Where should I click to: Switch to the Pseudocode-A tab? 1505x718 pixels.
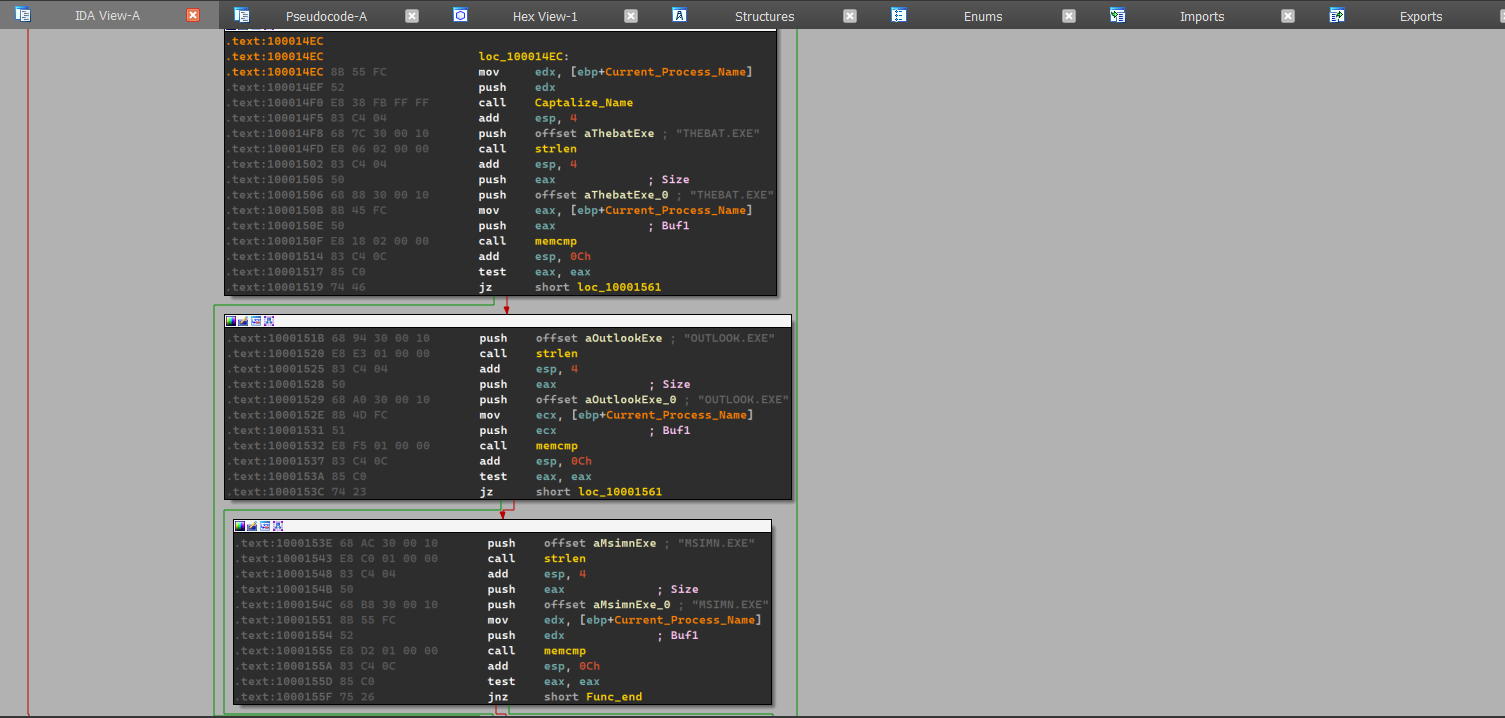point(326,16)
